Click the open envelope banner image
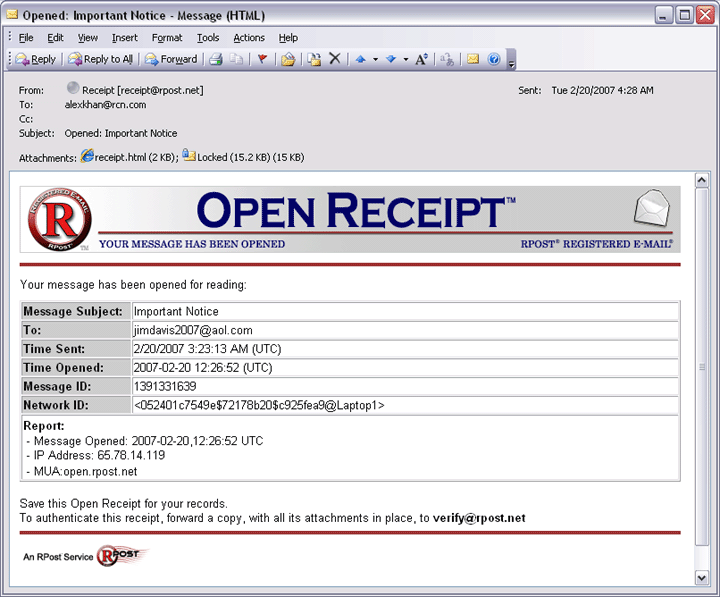This screenshot has height=597, width=720. [x=652, y=208]
